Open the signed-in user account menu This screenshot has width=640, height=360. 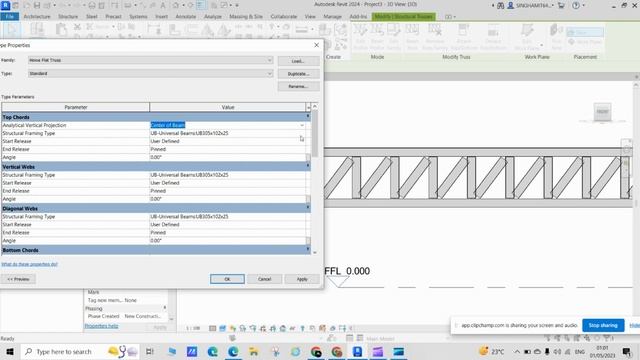[531, 5]
